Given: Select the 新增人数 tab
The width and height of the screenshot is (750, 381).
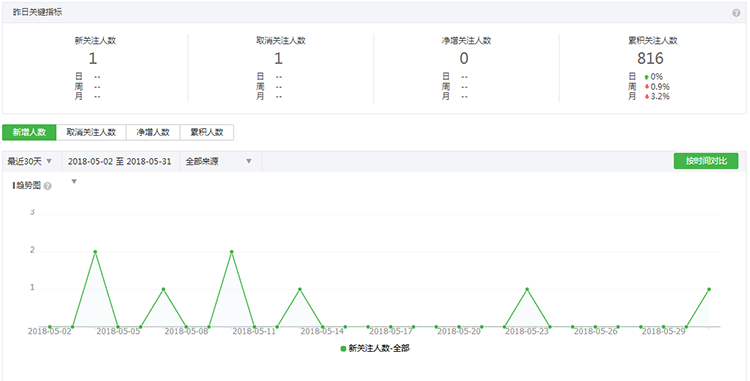Looking at the screenshot, I should coord(29,132).
